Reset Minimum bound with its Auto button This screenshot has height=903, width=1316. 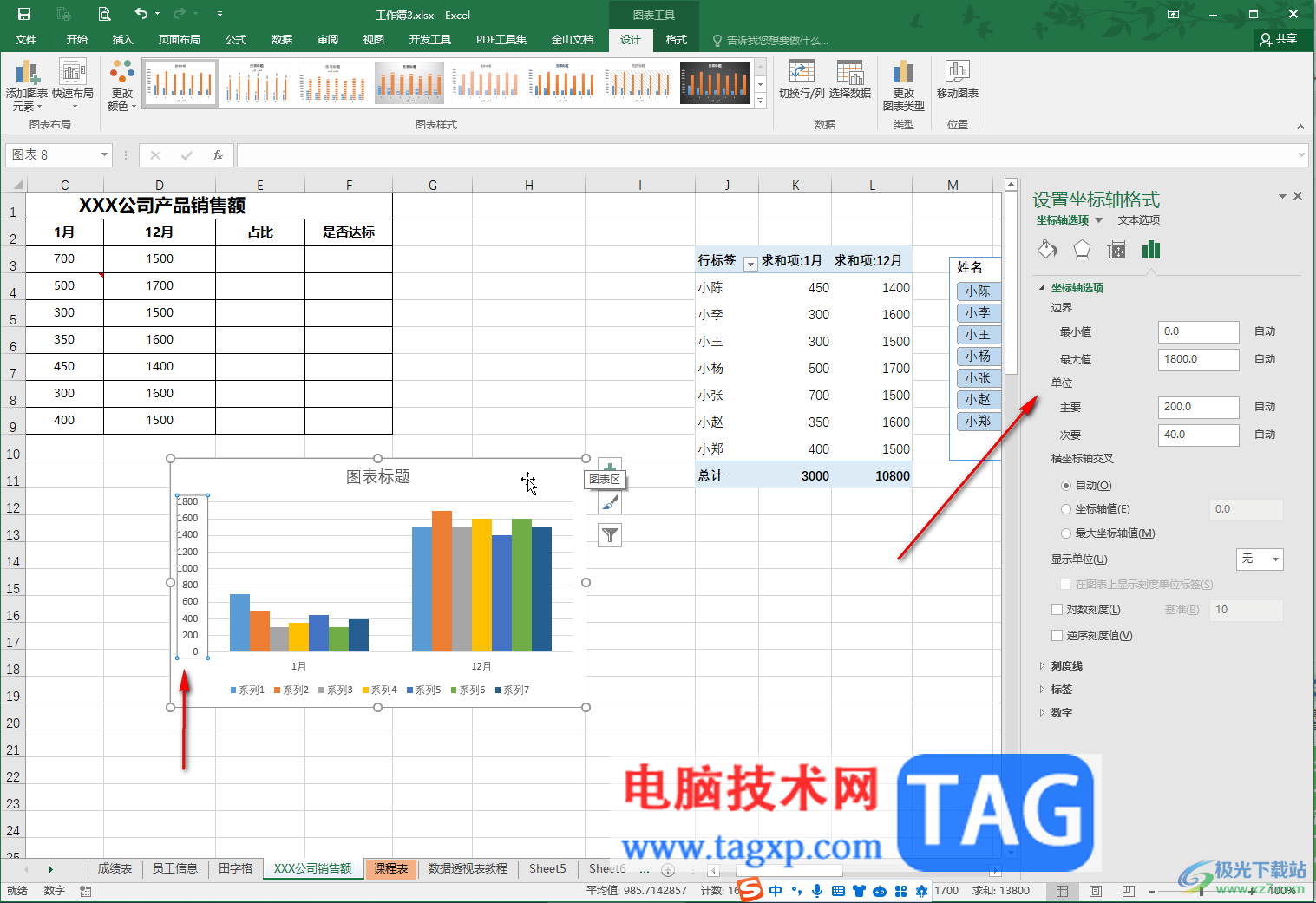tap(1265, 331)
